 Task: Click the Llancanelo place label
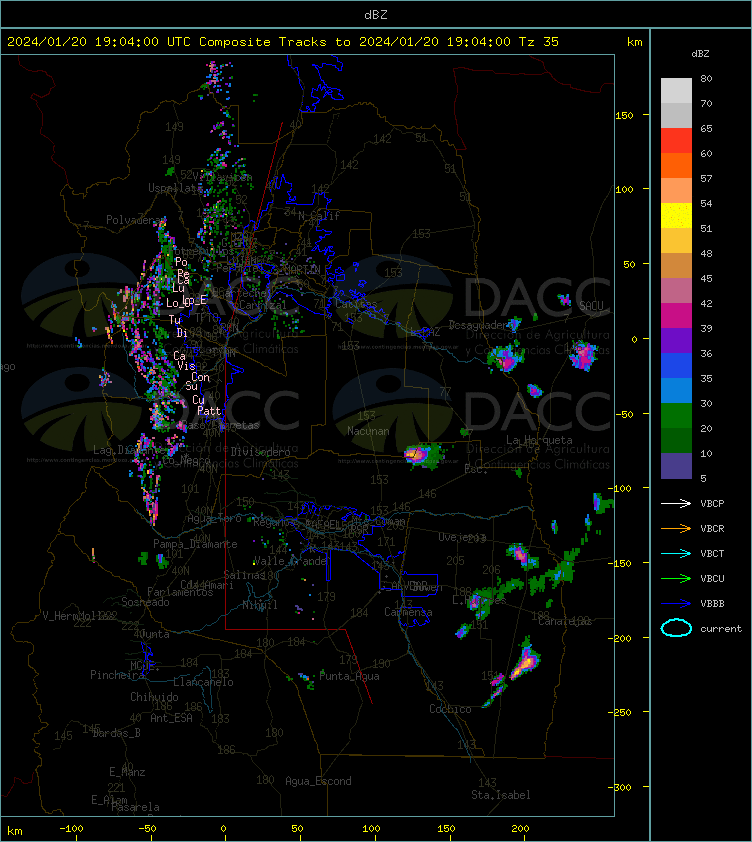[203, 682]
